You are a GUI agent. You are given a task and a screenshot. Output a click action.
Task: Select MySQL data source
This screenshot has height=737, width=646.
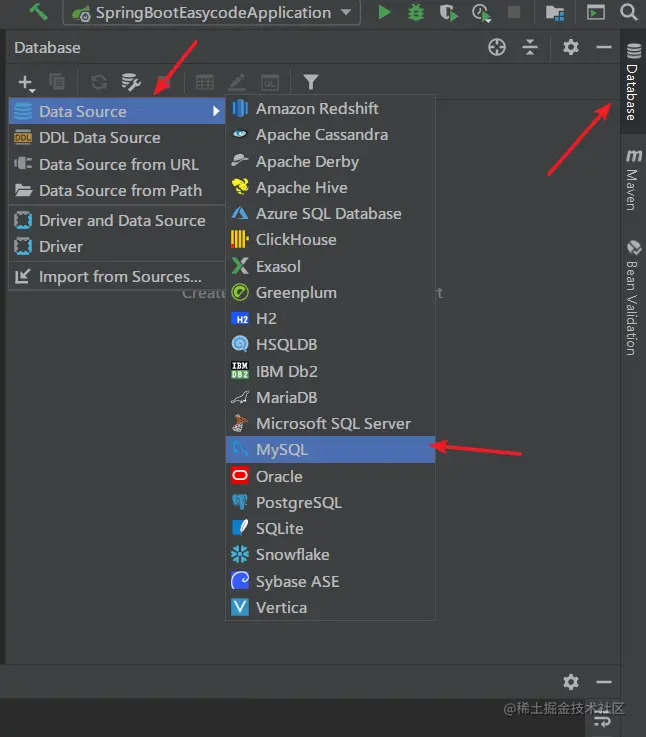point(331,450)
